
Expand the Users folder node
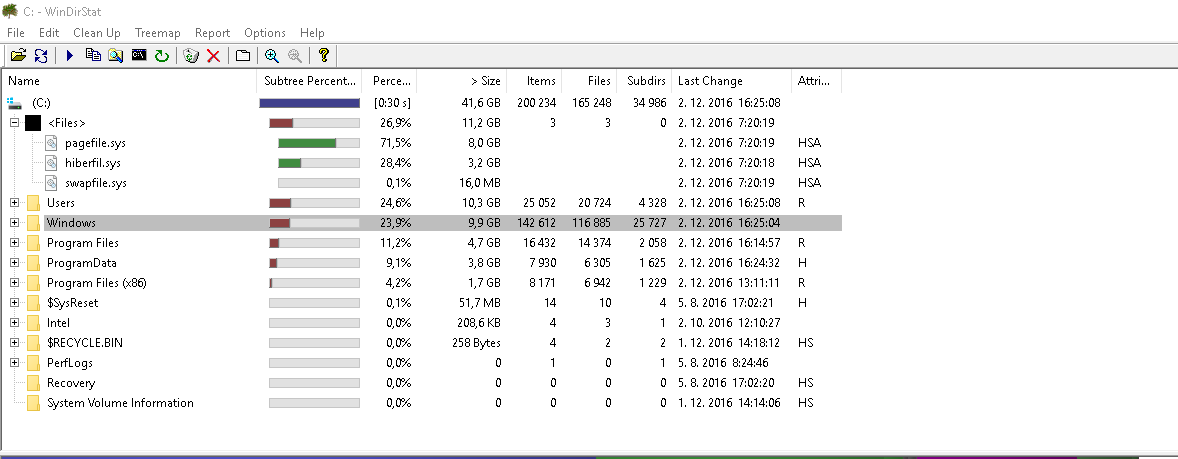tap(14, 203)
